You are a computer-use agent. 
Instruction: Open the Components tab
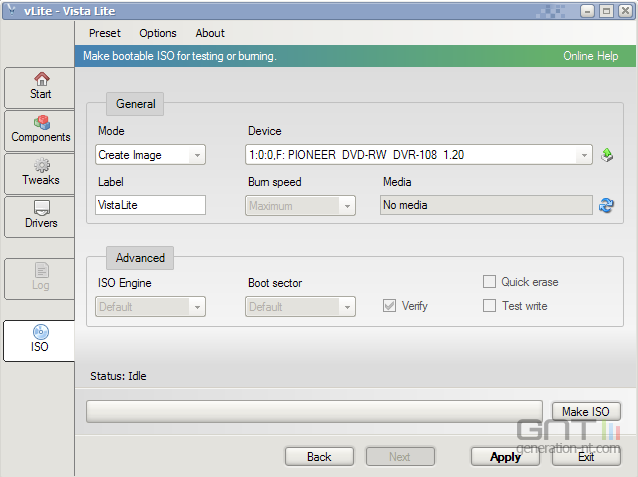pos(40,131)
